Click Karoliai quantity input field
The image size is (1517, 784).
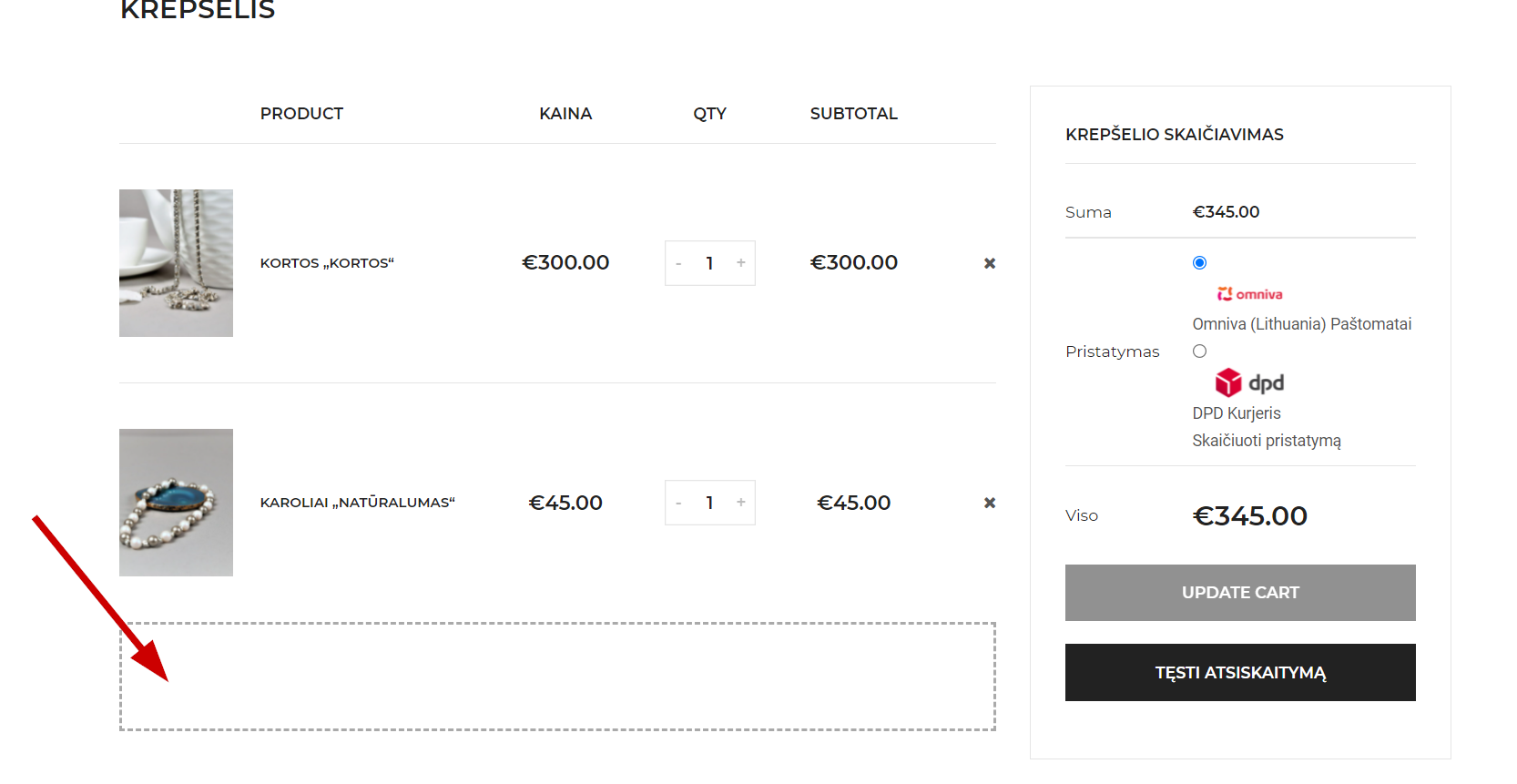(x=710, y=503)
